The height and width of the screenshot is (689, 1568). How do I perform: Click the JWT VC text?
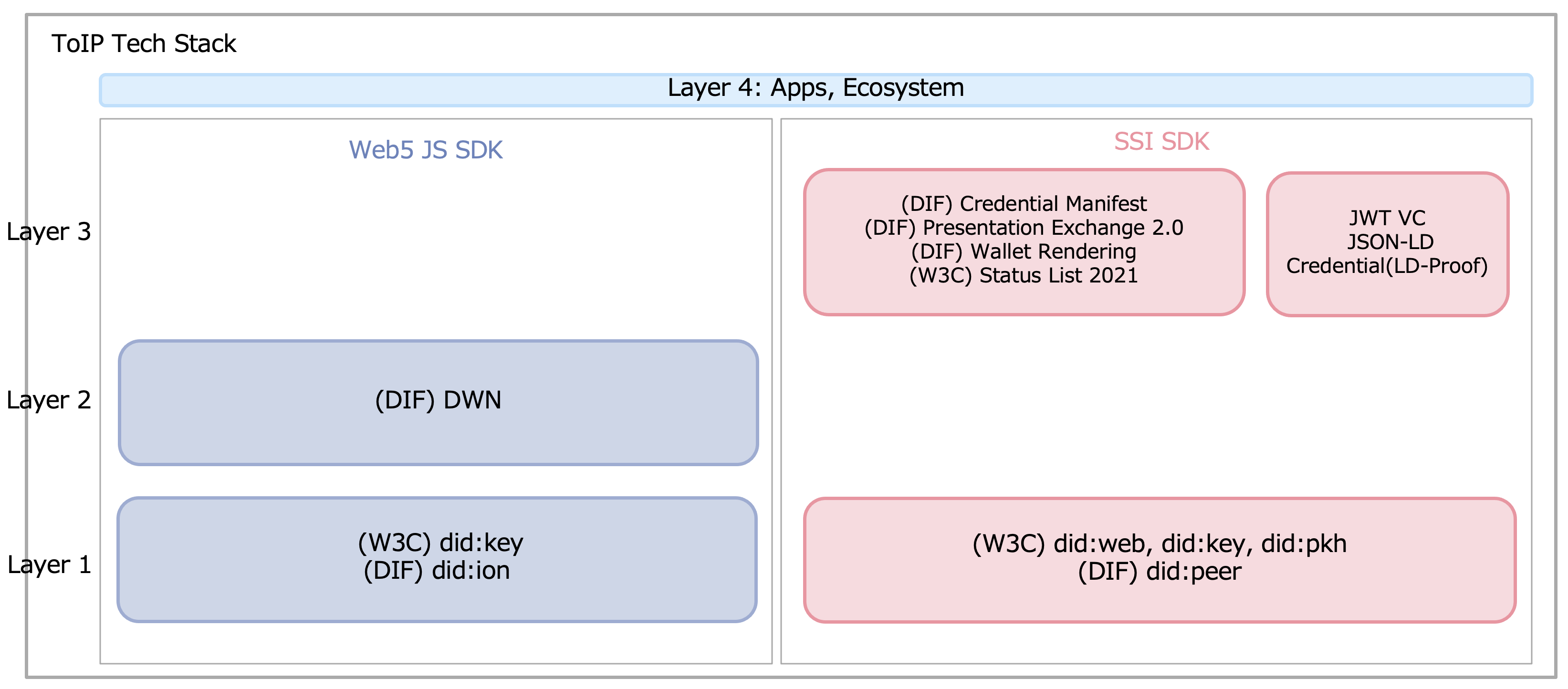coord(1388,218)
